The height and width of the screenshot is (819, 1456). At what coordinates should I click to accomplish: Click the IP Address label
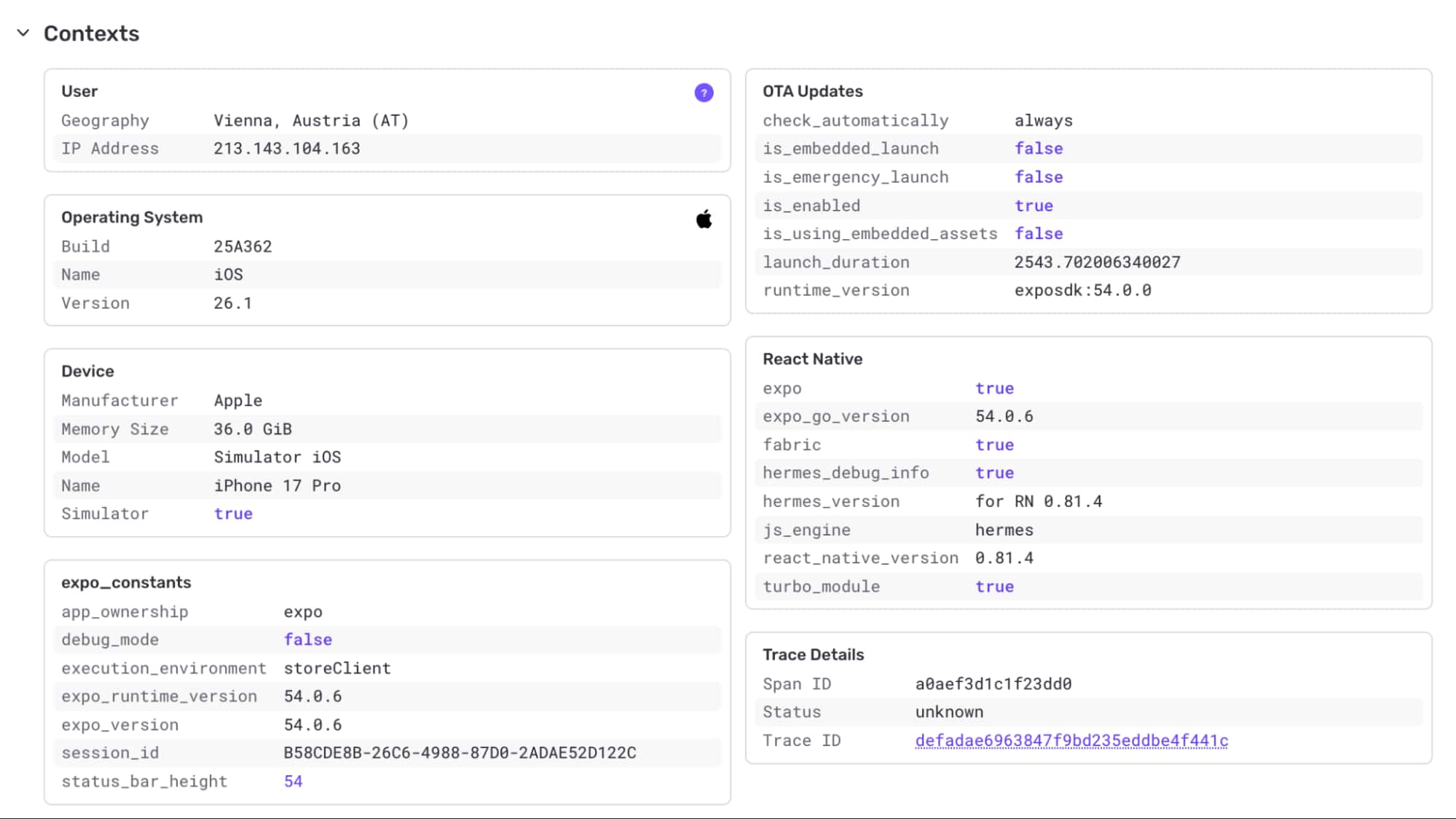pyautogui.click(x=110, y=149)
